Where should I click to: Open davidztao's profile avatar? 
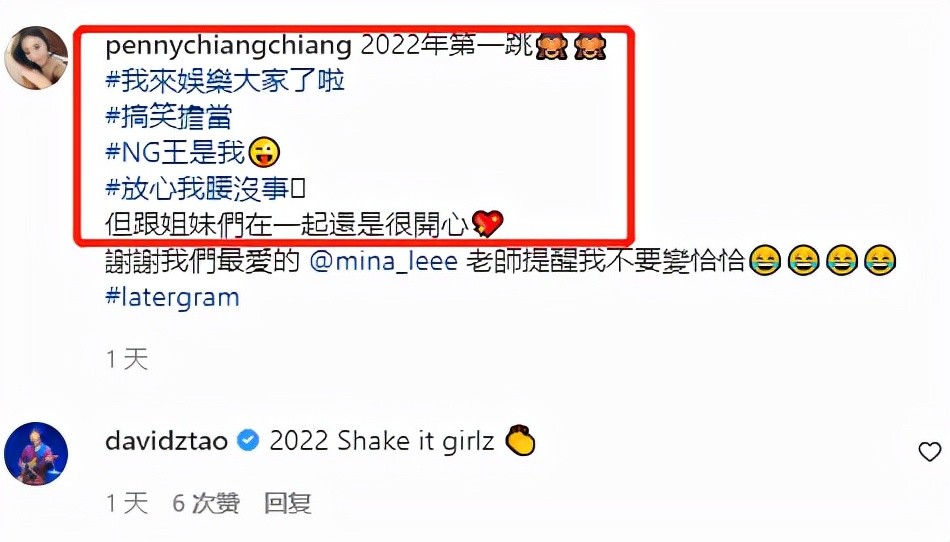point(36,454)
